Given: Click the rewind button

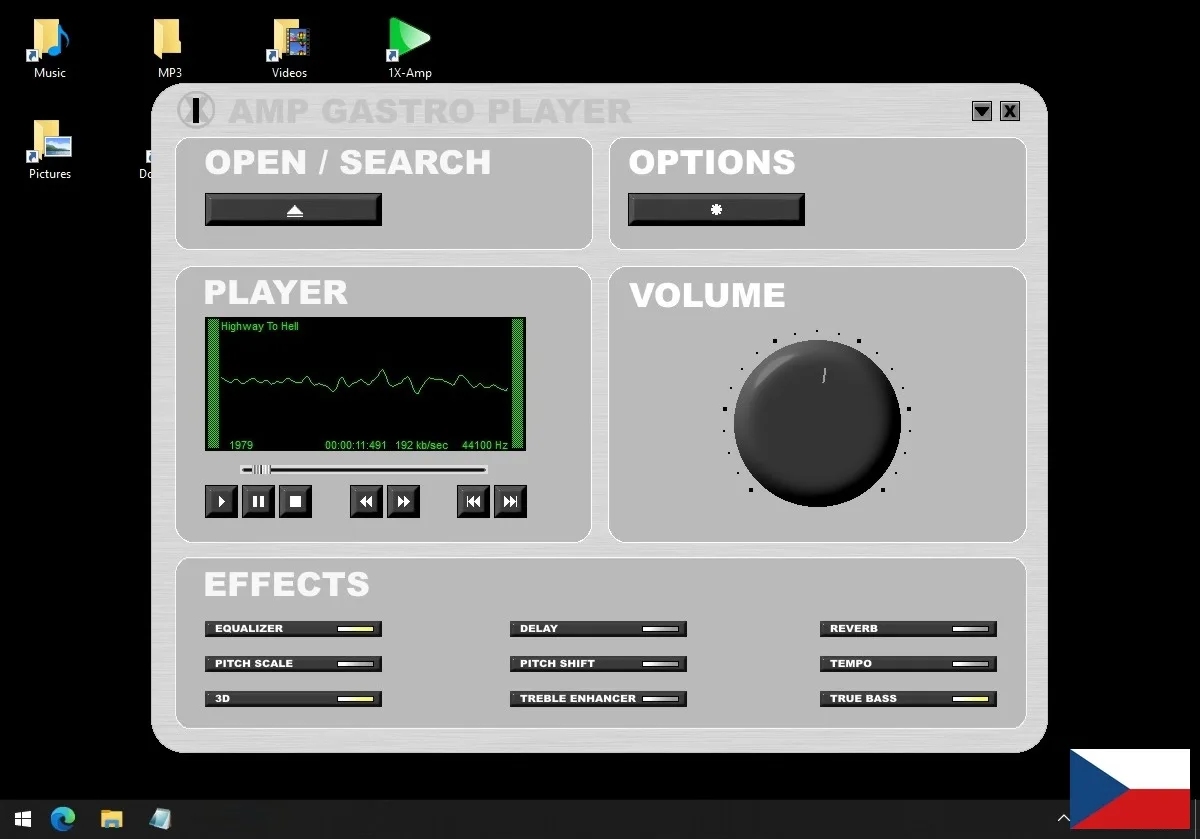Looking at the screenshot, I should pos(366,502).
